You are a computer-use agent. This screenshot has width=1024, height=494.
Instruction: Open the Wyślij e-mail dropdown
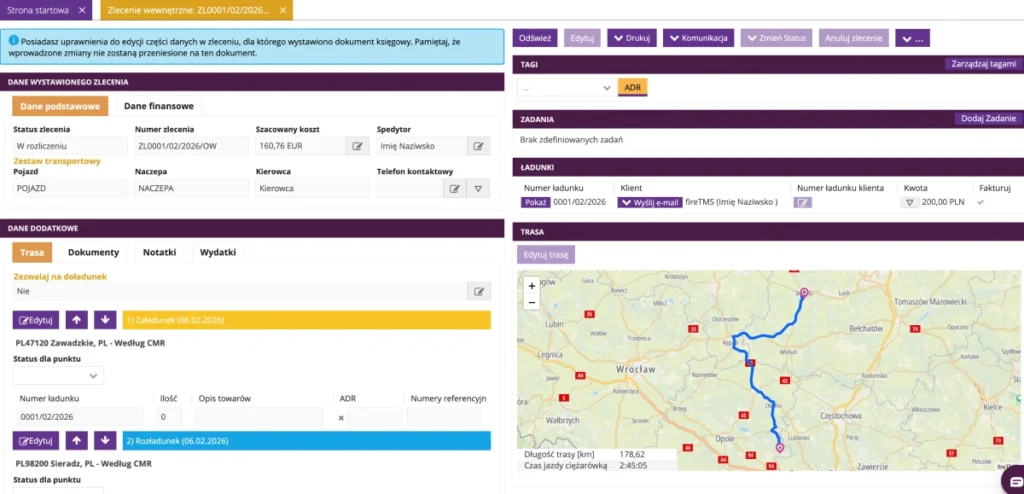(650, 203)
